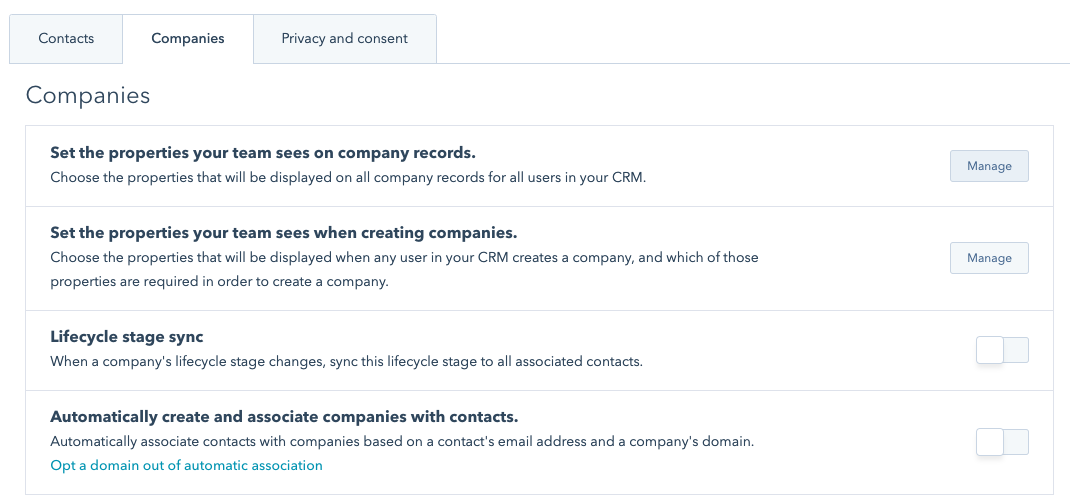Click 'Automatically create and associate companies' title

point(284,417)
